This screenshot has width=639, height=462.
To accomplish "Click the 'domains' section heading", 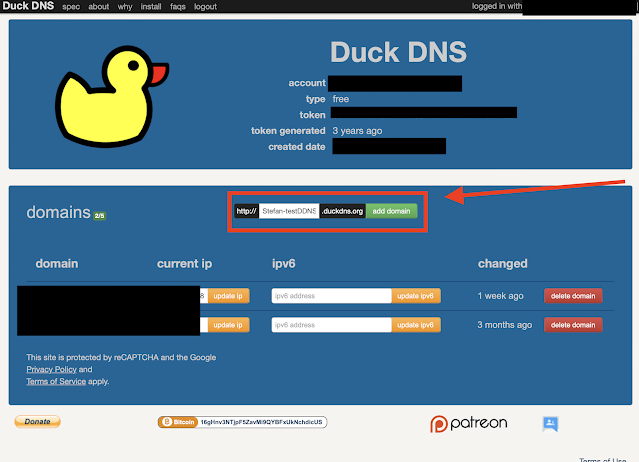I will (58, 212).
